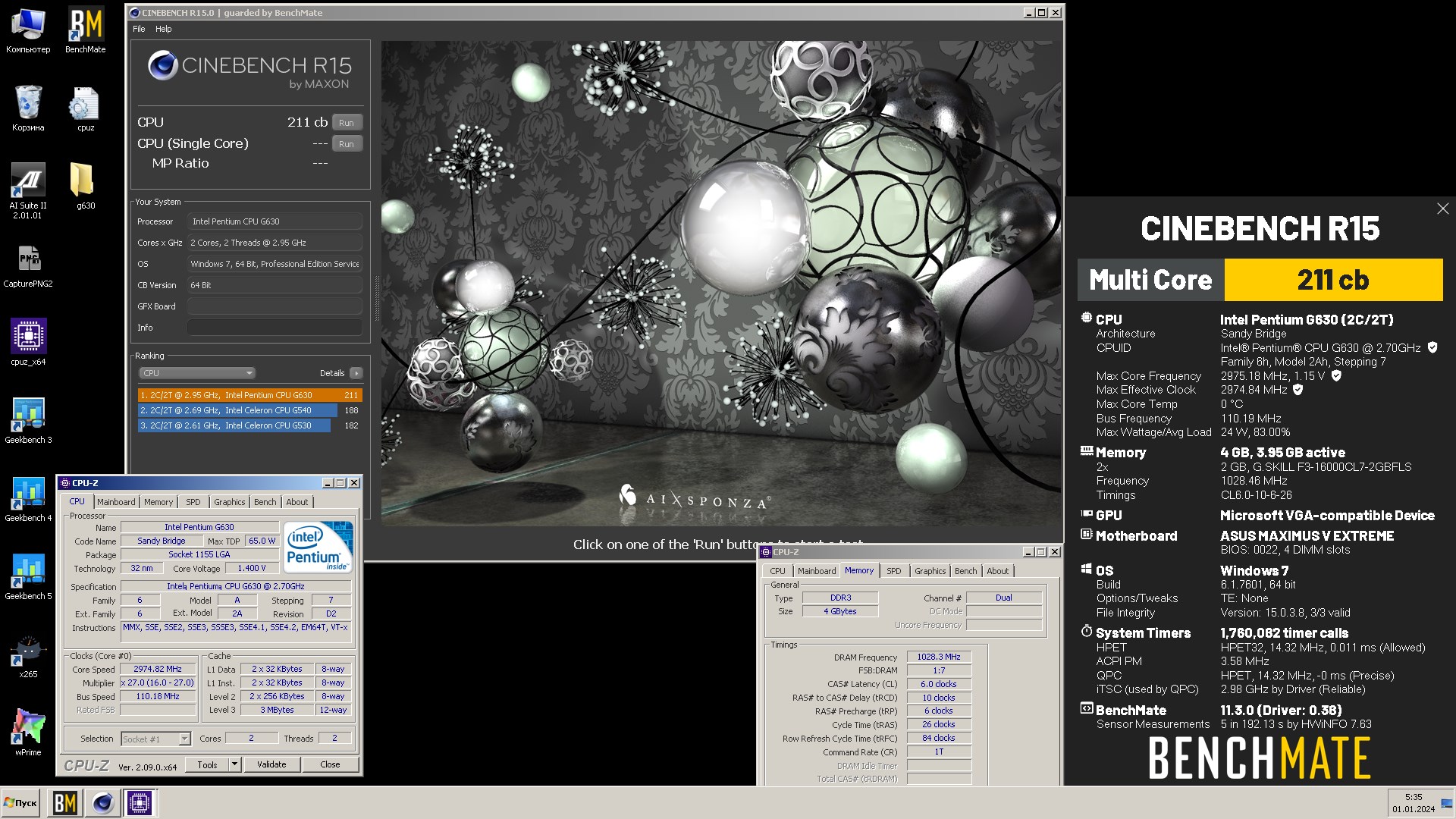
Task: Open the g630 folder icon
Action: click(x=85, y=186)
